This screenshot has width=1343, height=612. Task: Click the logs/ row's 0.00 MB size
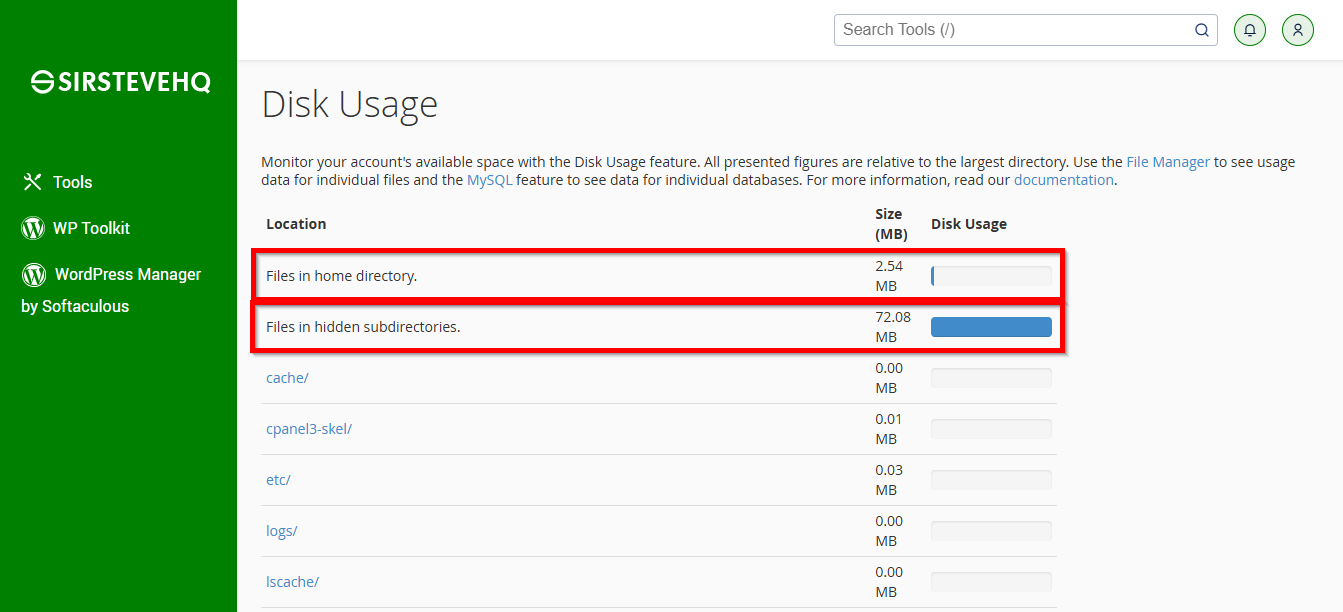point(889,531)
